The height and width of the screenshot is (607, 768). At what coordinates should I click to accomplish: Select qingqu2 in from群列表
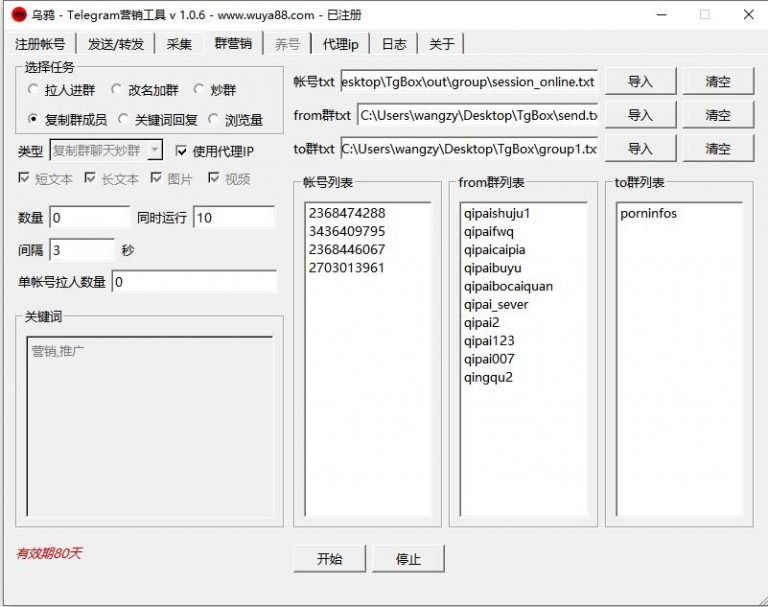coord(488,377)
